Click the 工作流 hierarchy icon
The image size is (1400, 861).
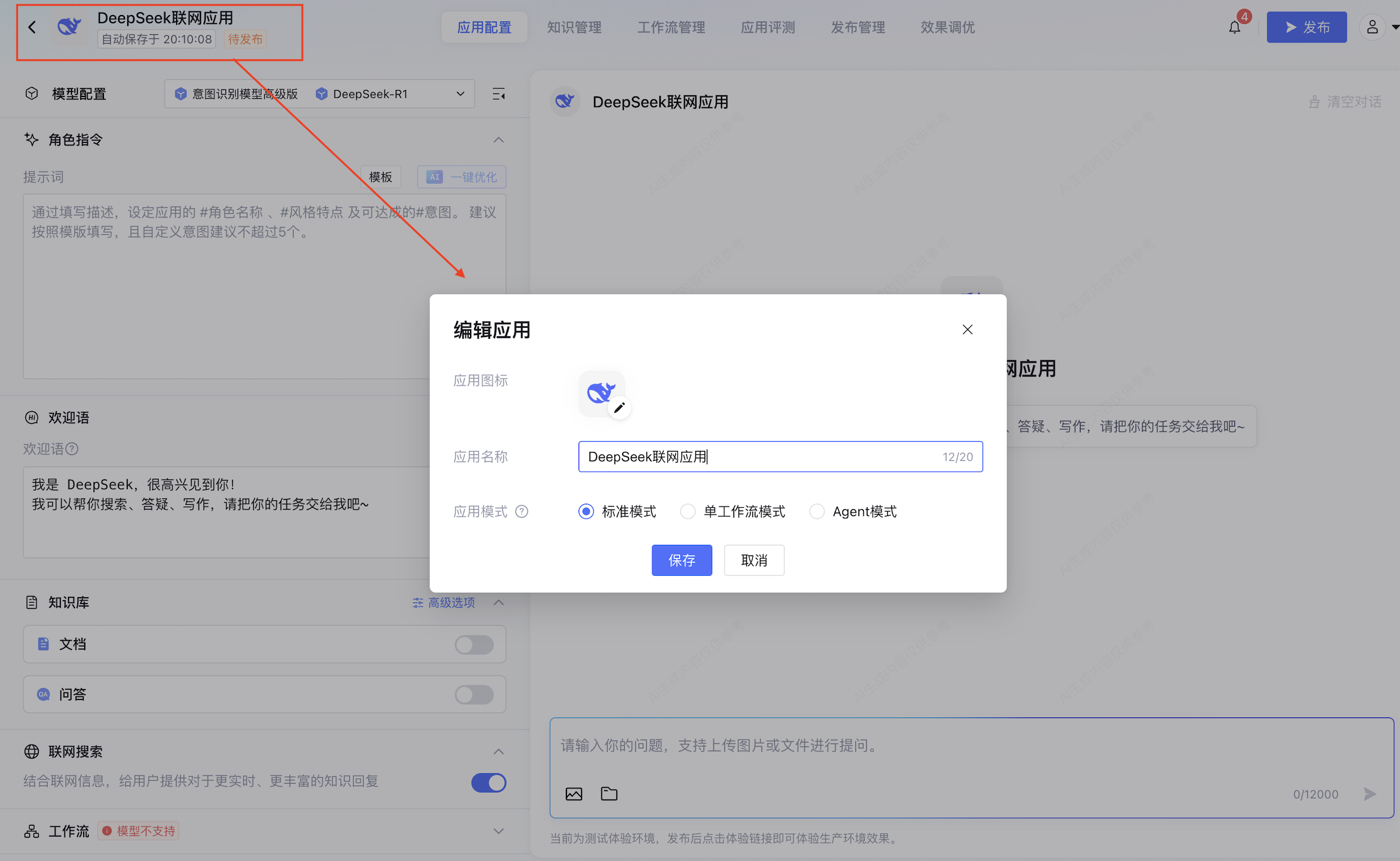31,831
